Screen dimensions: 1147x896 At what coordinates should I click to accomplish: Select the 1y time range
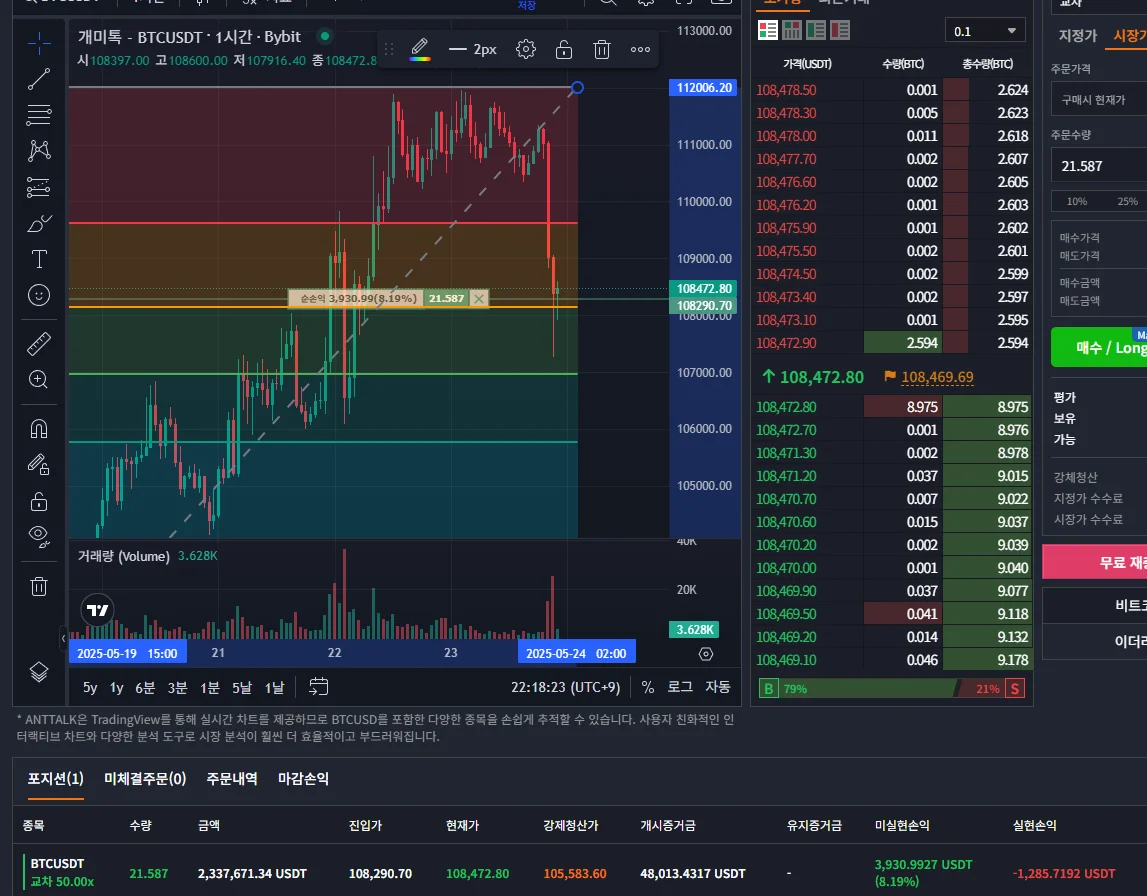[x=116, y=688]
